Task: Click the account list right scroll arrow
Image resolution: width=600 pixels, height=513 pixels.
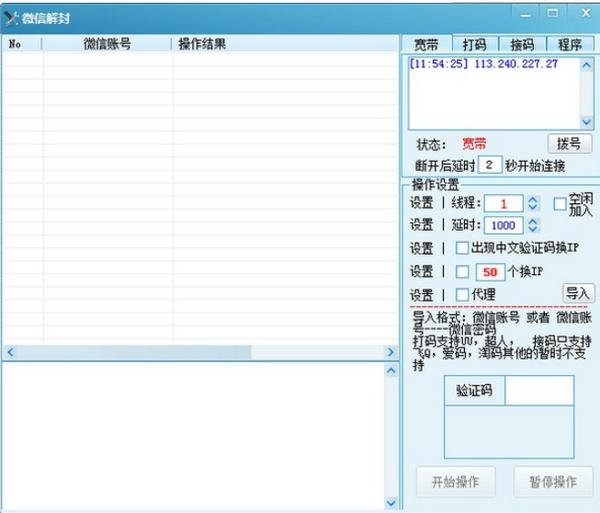Action: pyautogui.click(x=391, y=352)
